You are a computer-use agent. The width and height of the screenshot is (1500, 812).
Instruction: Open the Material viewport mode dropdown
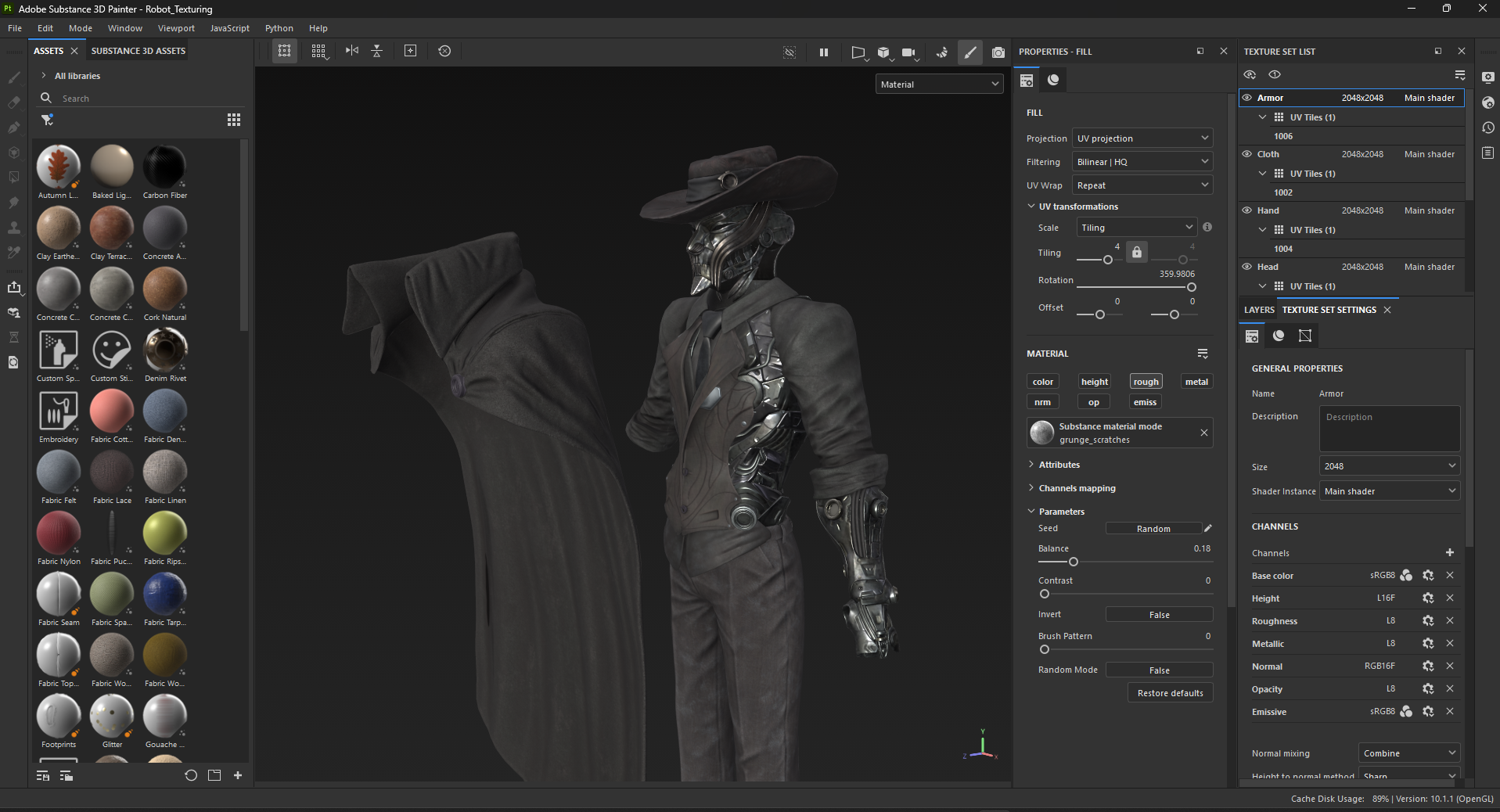pos(939,84)
